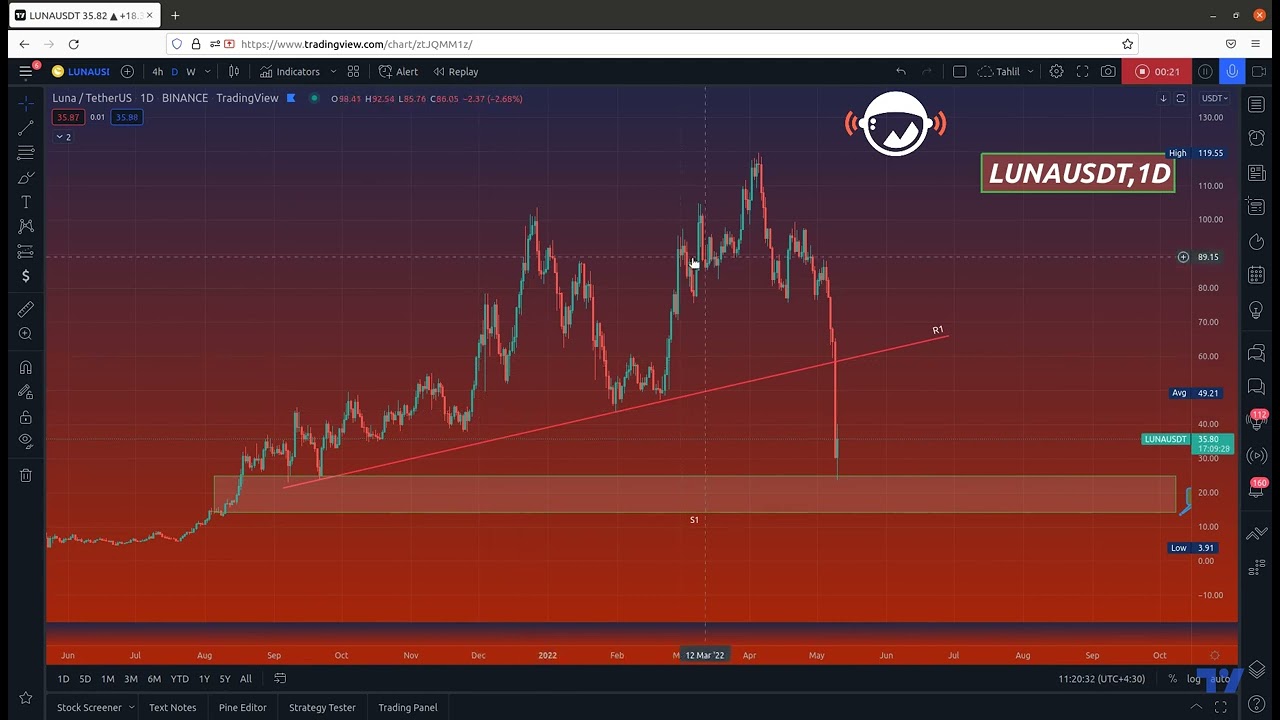Set the date range to YTD

pos(179,679)
